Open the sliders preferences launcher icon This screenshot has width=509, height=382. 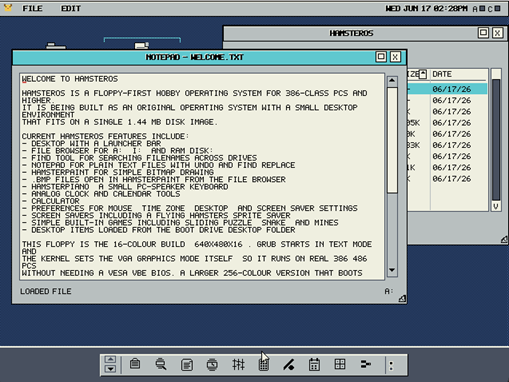click(x=238, y=364)
